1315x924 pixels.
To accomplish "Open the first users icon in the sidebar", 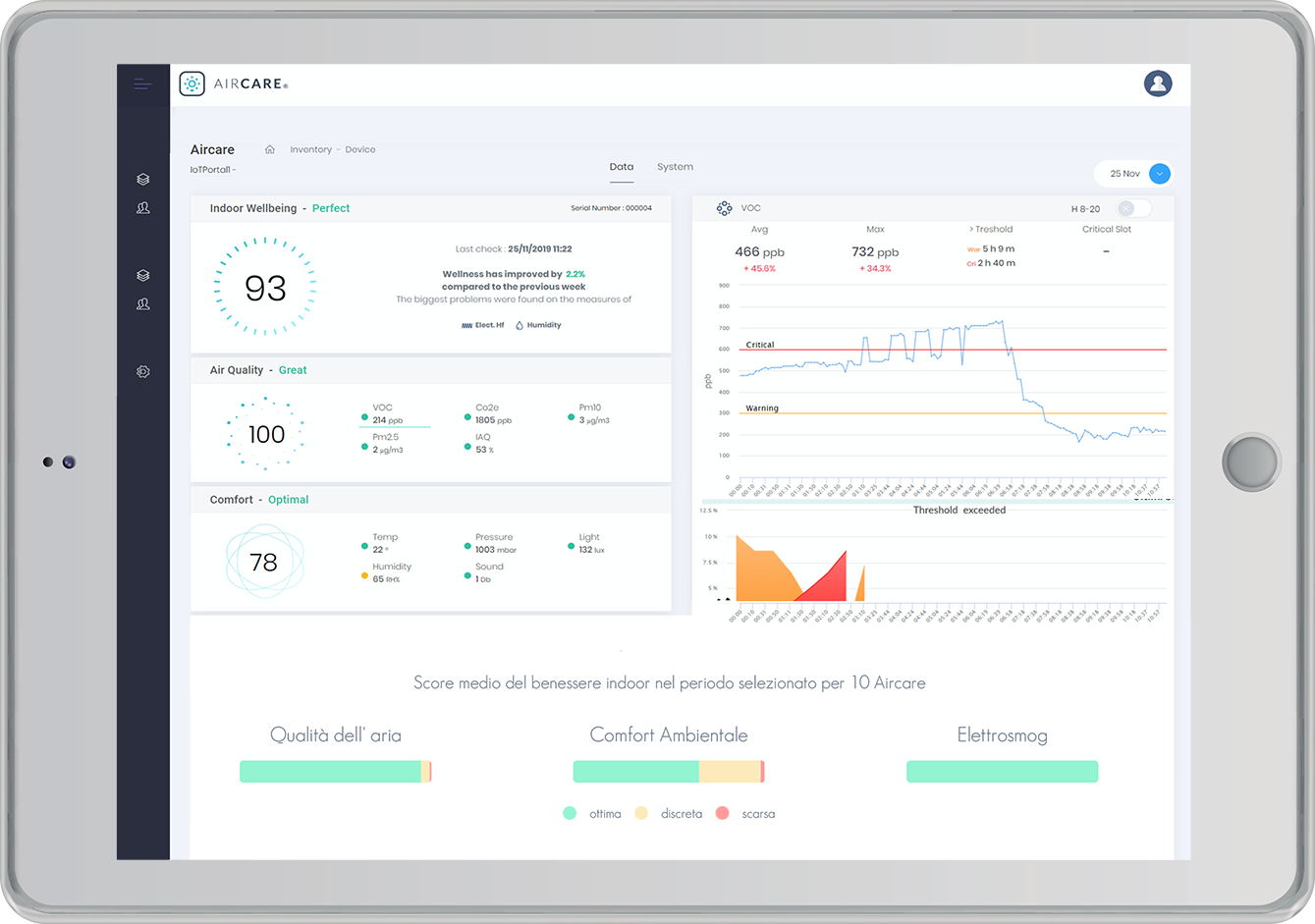I will [143, 208].
